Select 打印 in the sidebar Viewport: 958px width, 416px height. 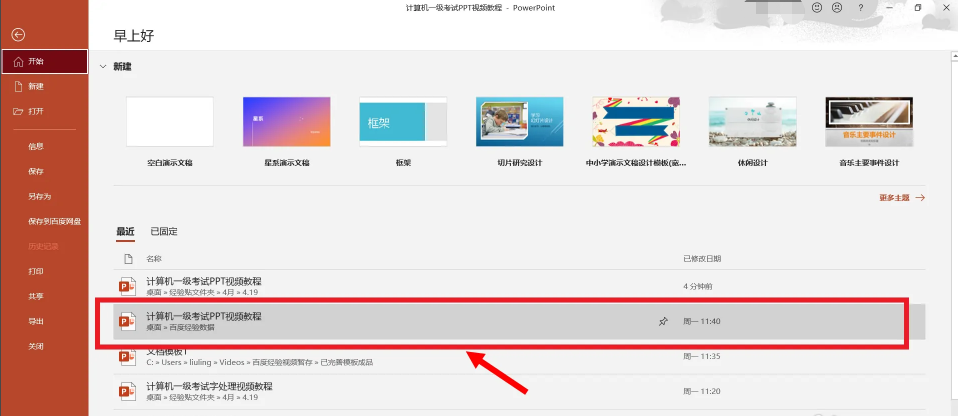pos(36,271)
